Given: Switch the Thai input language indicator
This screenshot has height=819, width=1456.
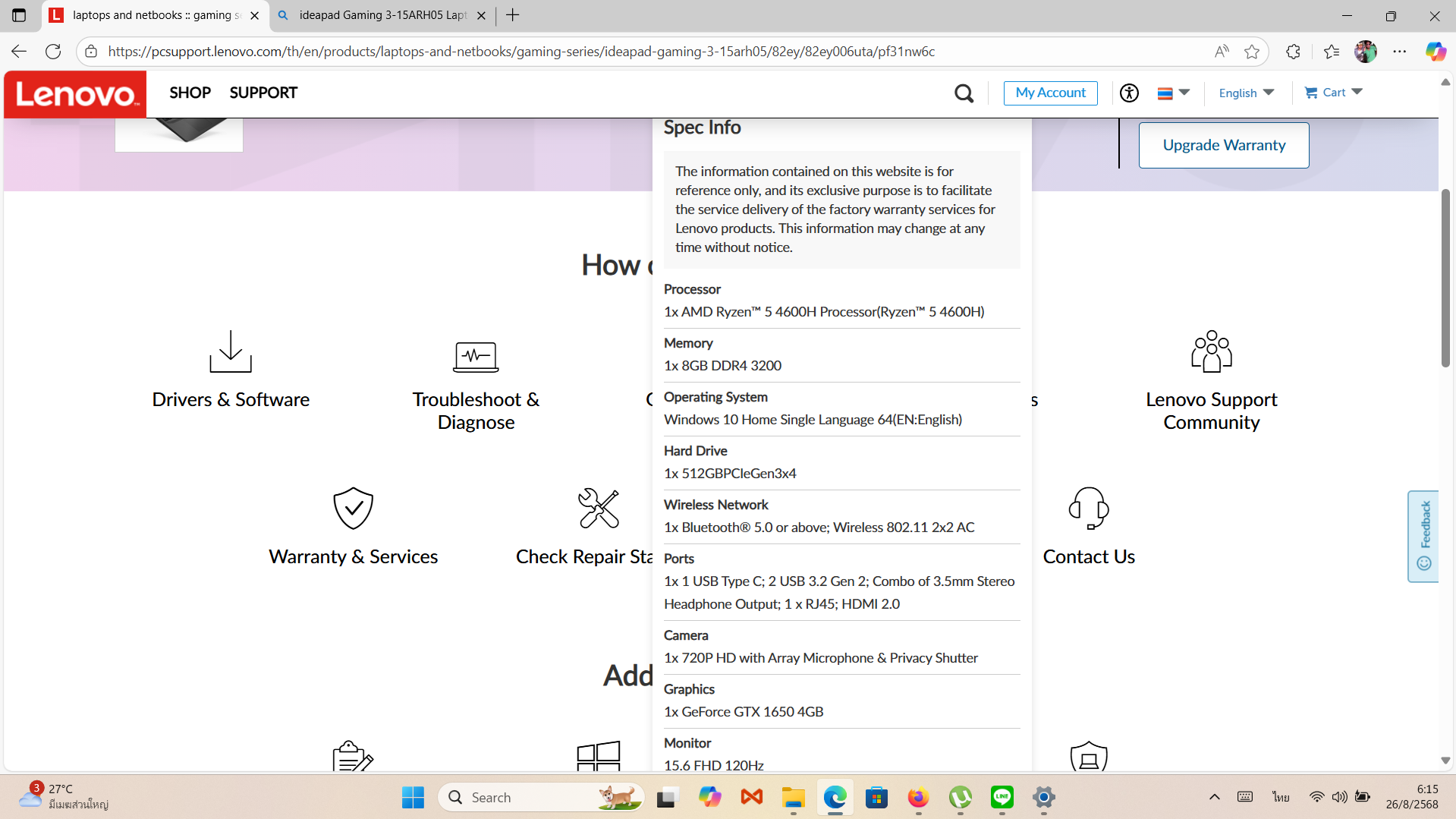Looking at the screenshot, I should click(1281, 797).
